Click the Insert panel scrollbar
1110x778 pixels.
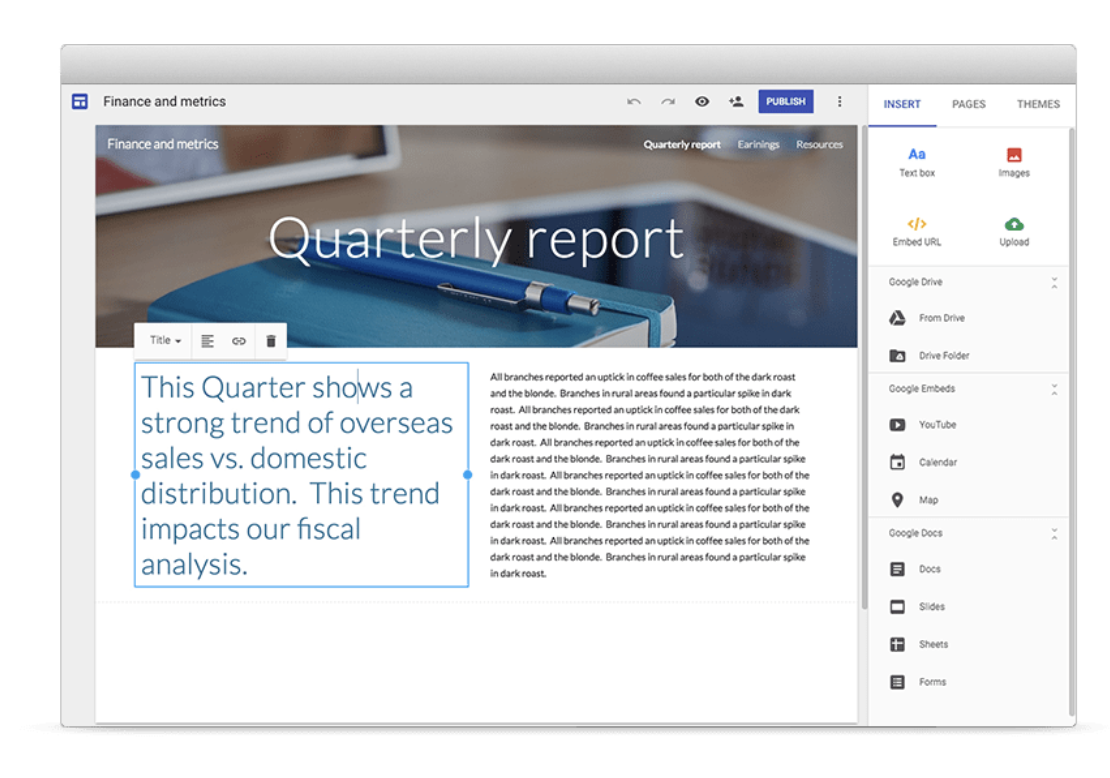point(1072,422)
